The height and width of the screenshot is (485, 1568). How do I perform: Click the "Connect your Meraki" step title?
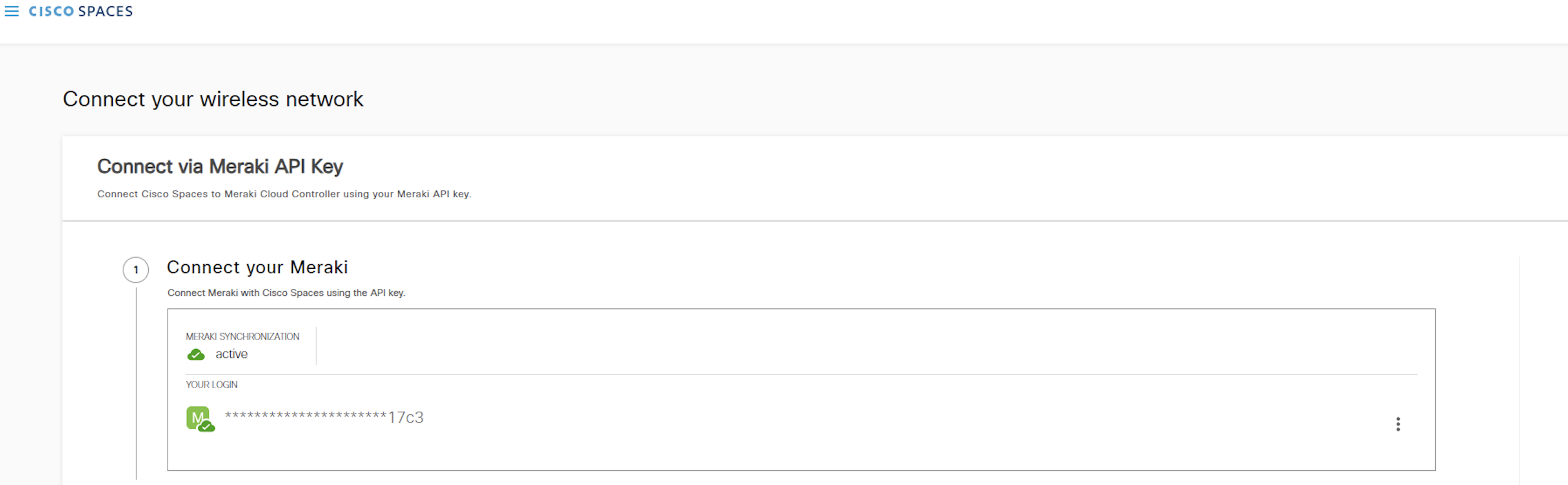[x=257, y=268]
